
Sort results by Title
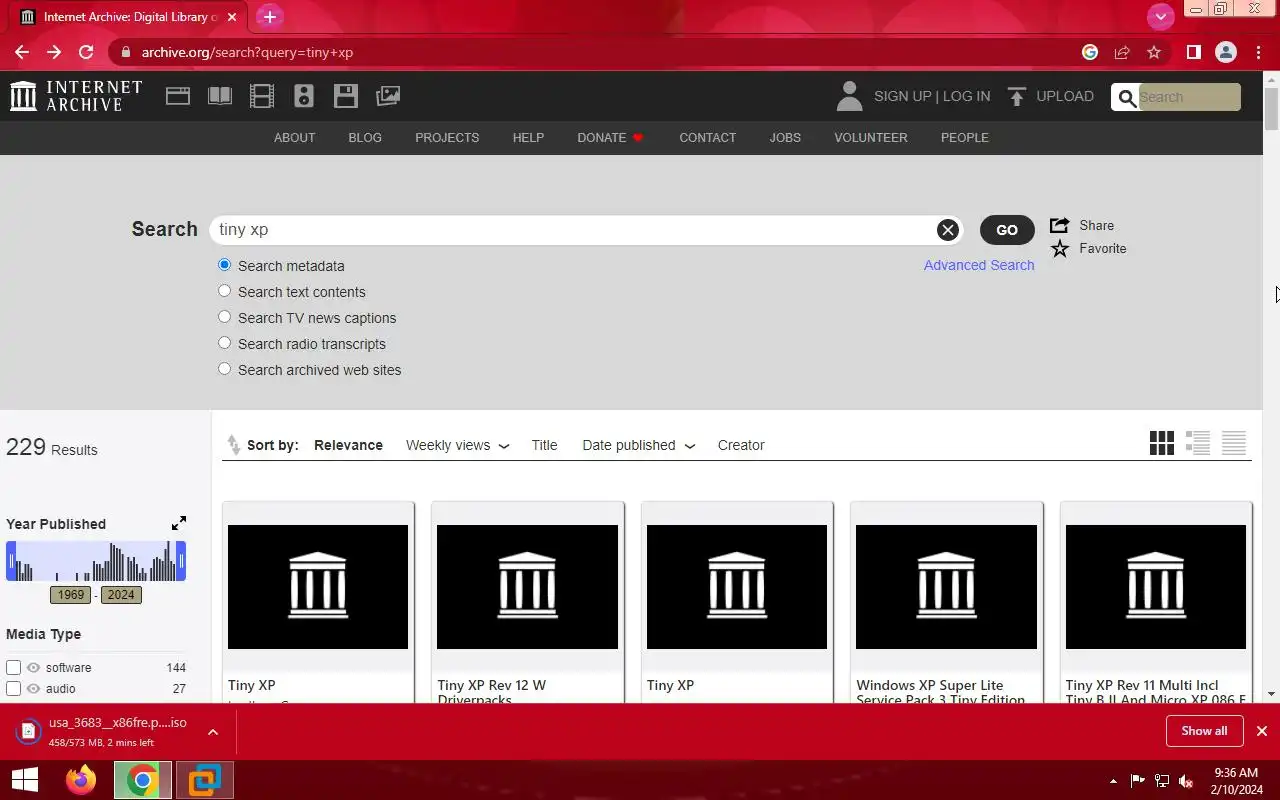point(544,445)
